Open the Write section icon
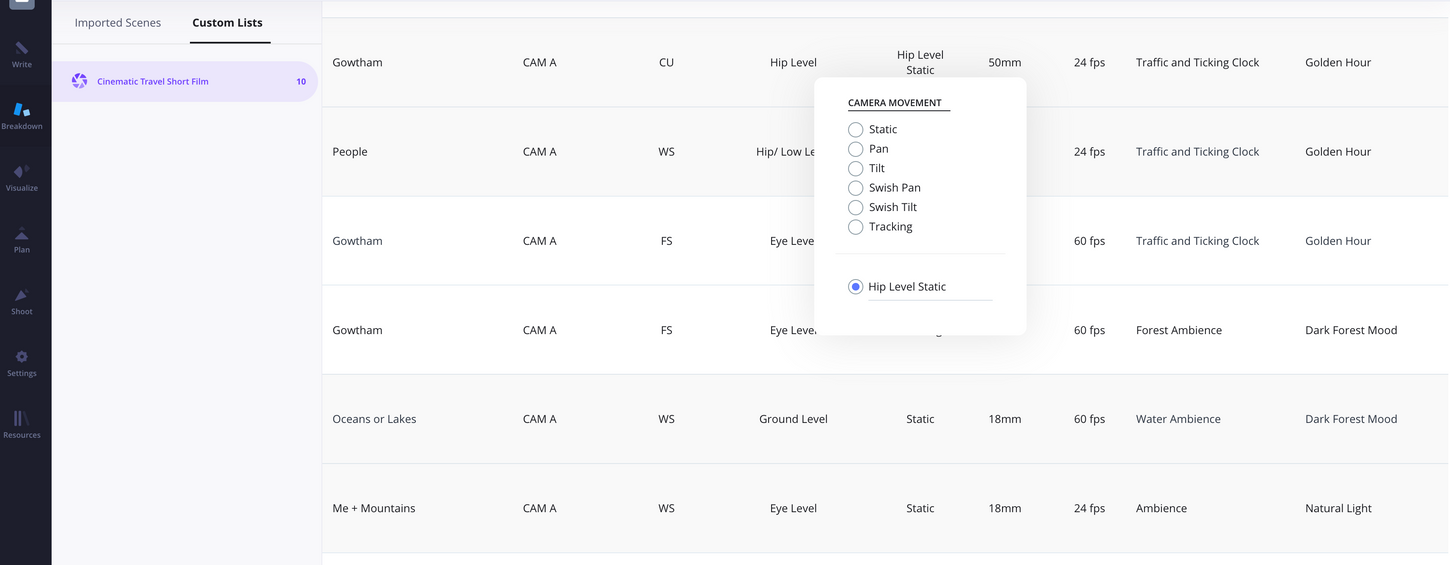1450x565 pixels. point(21,49)
